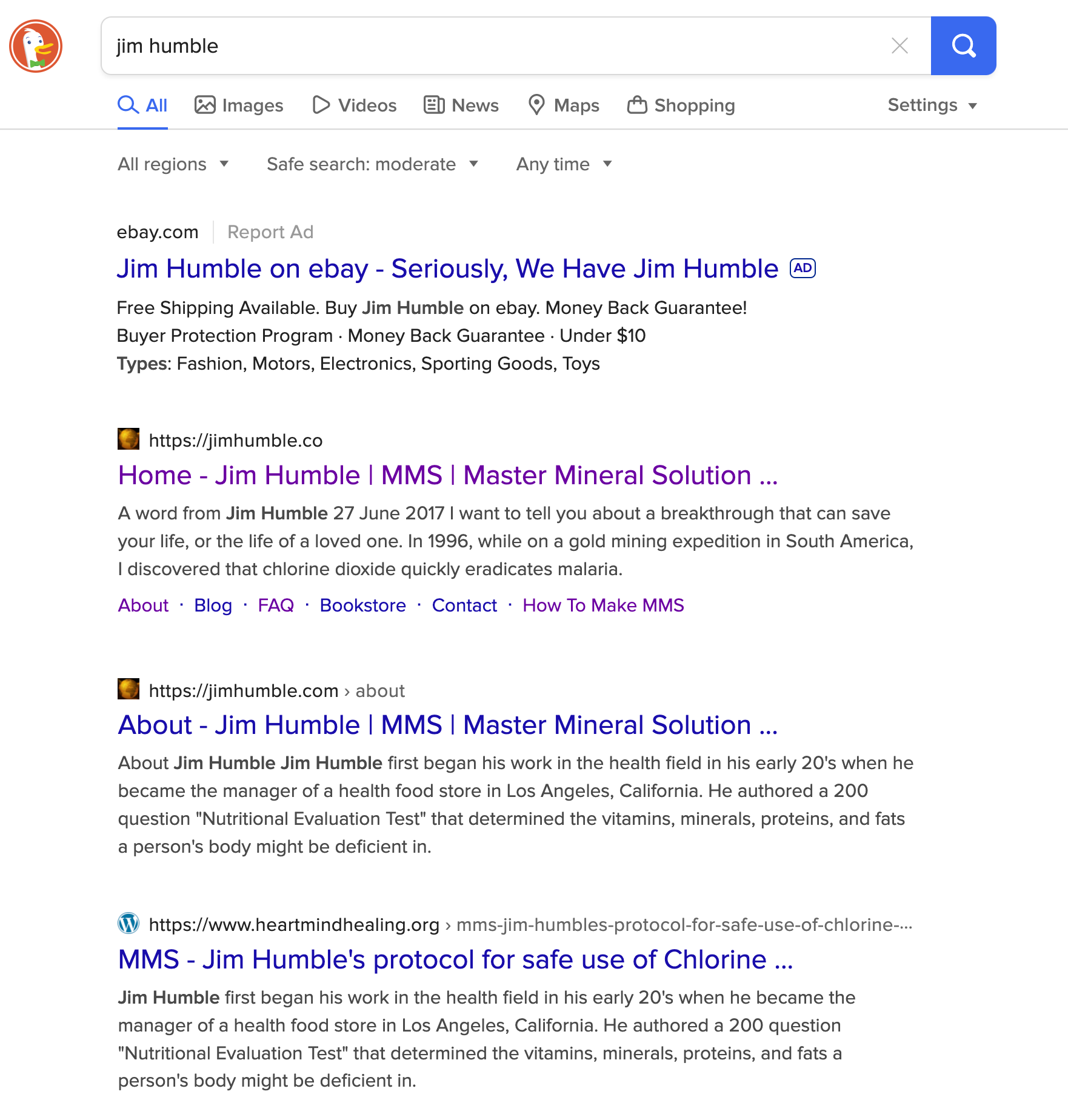Open the How To Make MMS sitelink
The width and height of the screenshot is (1068, 1120).
tap(603, 605)
